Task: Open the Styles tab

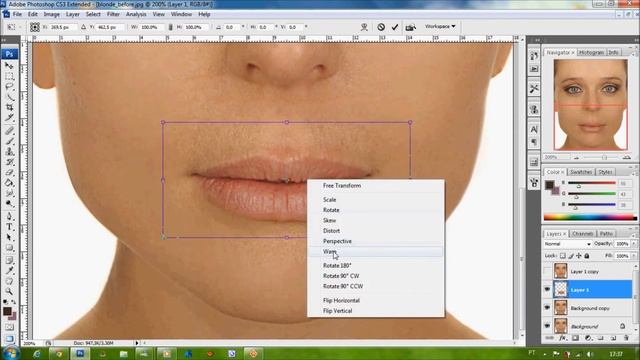Action: point(605,172)
